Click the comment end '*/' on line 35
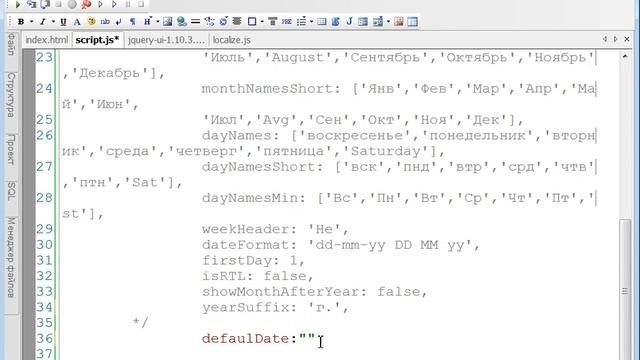 coord(140,322)
